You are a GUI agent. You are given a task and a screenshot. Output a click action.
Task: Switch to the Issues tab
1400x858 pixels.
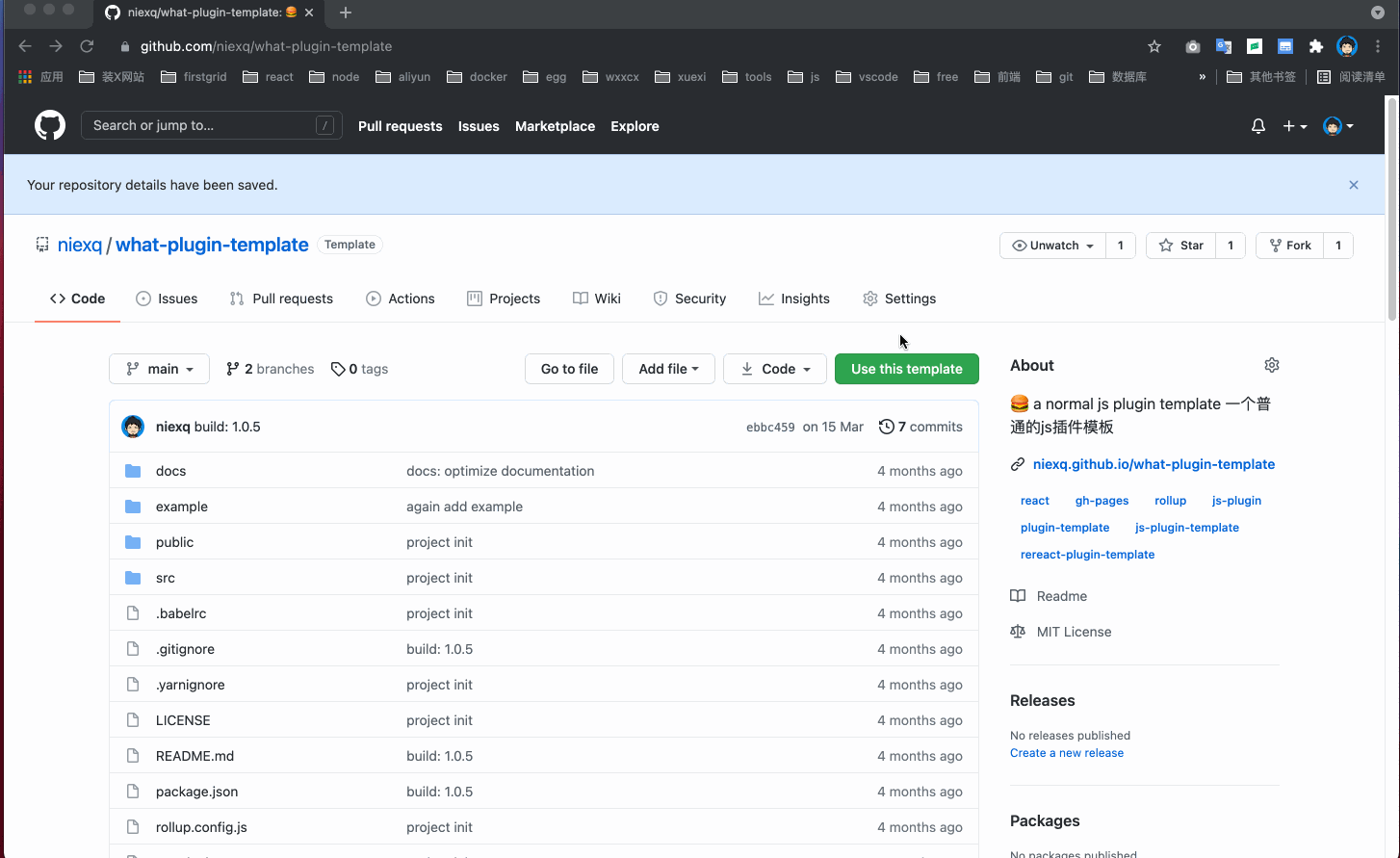coord(167,299)
